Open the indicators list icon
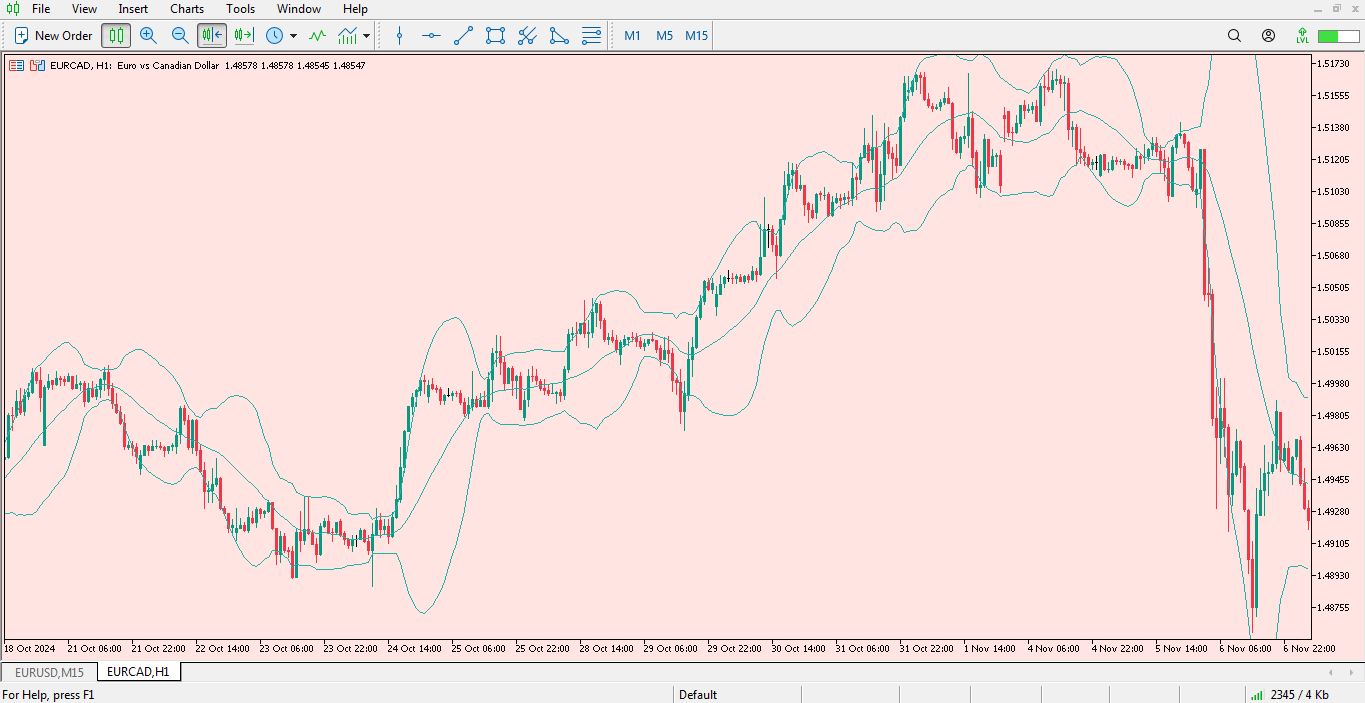1365x703 pixels. [317, 36]
